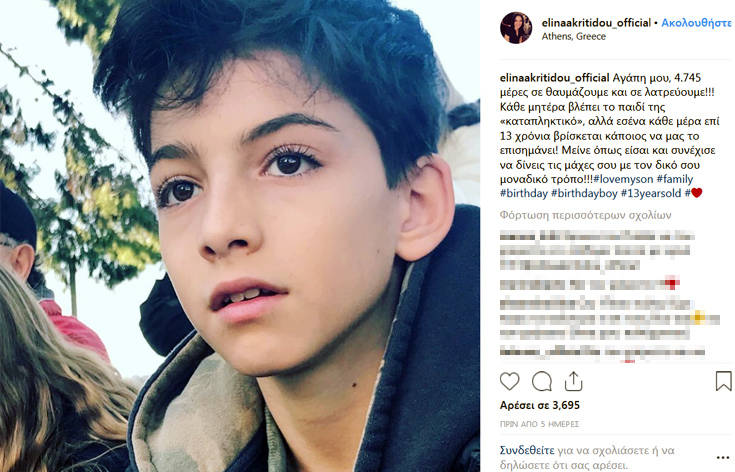Click the ΠΡΙΝ ΑΠΟ 5 ΗΜΕΡΕΣ timestamp
The image size is (735, 472).
539,424
